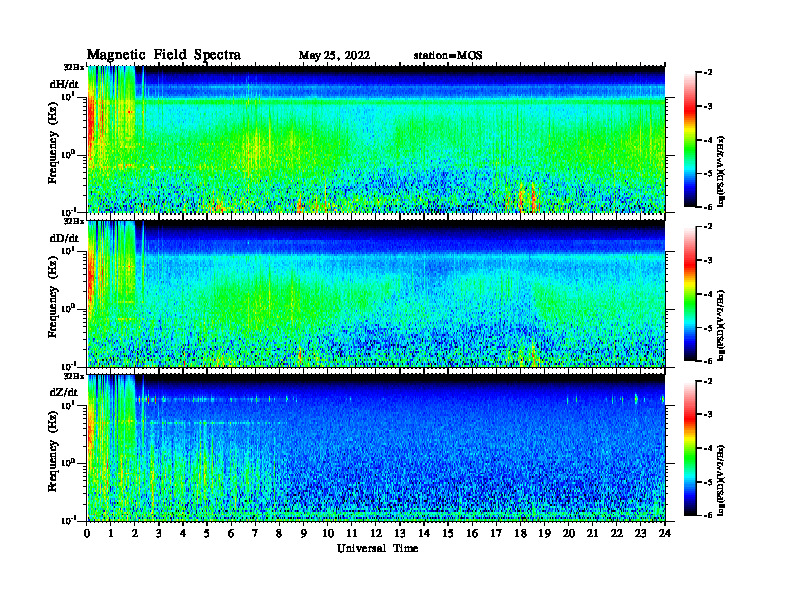The height and width of the screenshot is (612, 792).
Task: Click the "-2" value on dH/dt color scale
Action: [707, 73]
